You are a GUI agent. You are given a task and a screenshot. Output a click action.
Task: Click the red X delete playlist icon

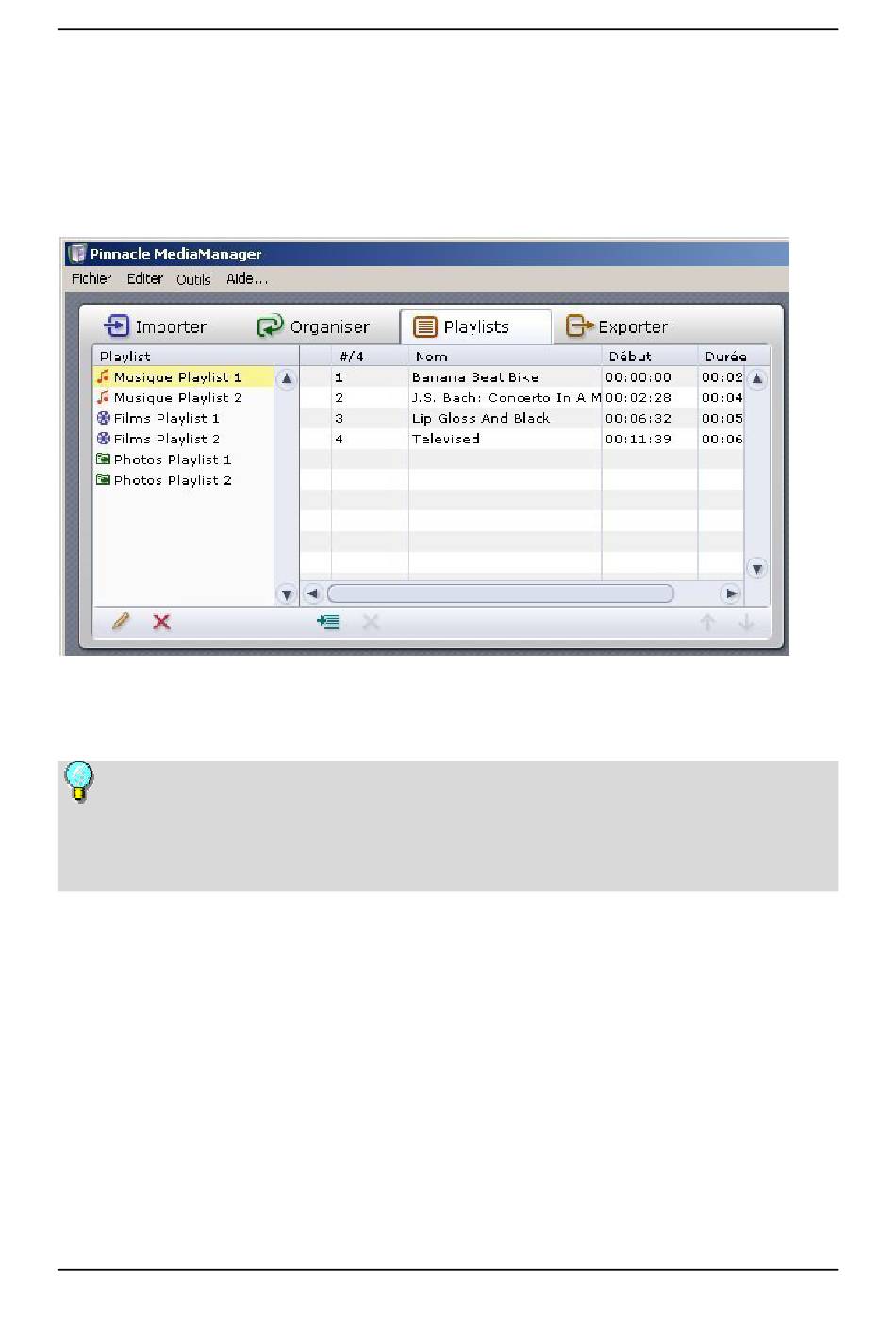[x=162, y=622]
